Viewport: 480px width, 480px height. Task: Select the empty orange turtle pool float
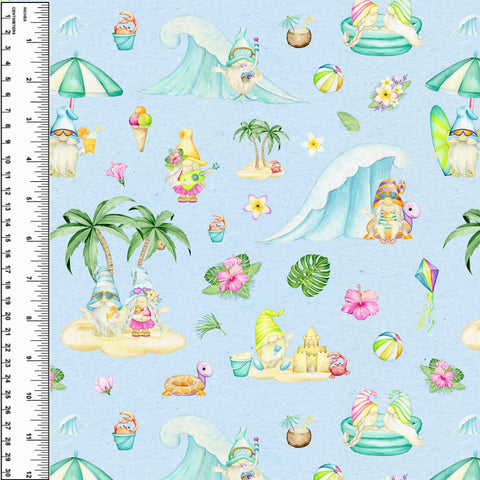tap(188, 379)
